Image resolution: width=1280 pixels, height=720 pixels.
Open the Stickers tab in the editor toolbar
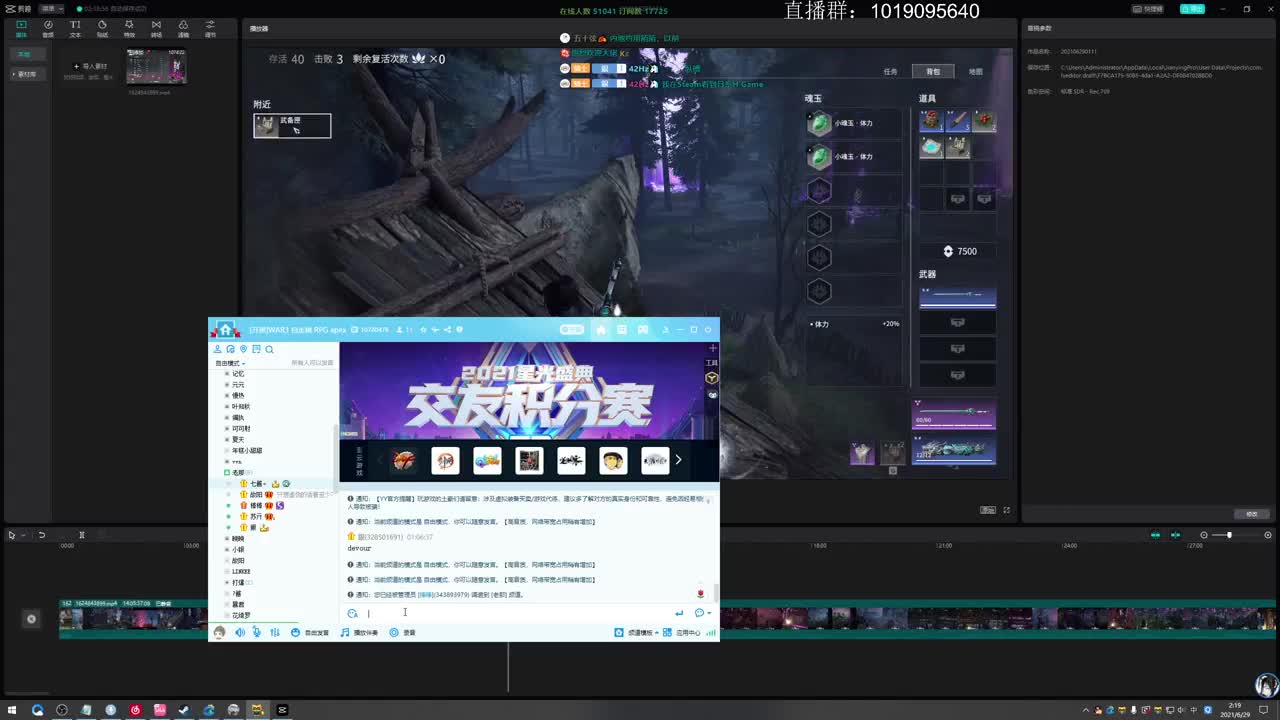[x=102, y=27]
